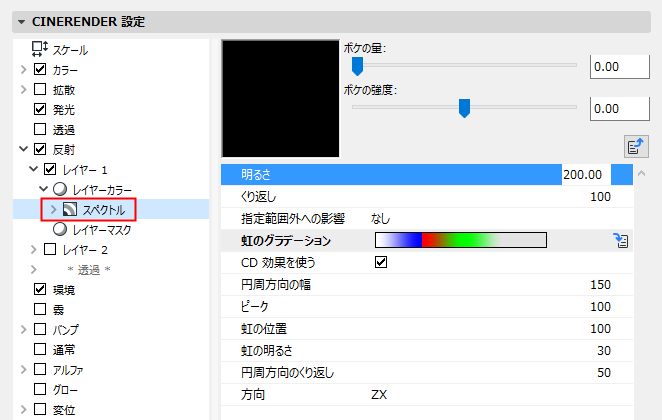This screenshot has height=420, width=662.
Task: Uncheck the カラー checkbox
Action: 40,69
